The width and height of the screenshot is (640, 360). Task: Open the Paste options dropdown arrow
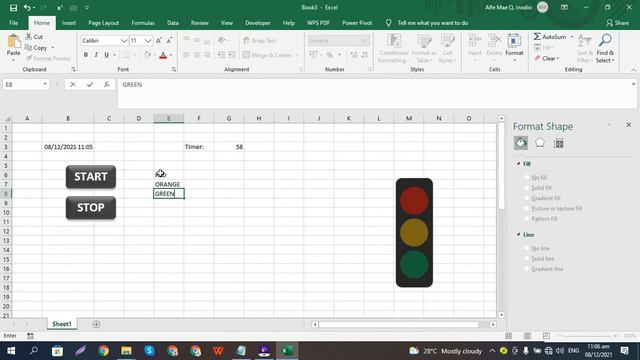(13, 60)
